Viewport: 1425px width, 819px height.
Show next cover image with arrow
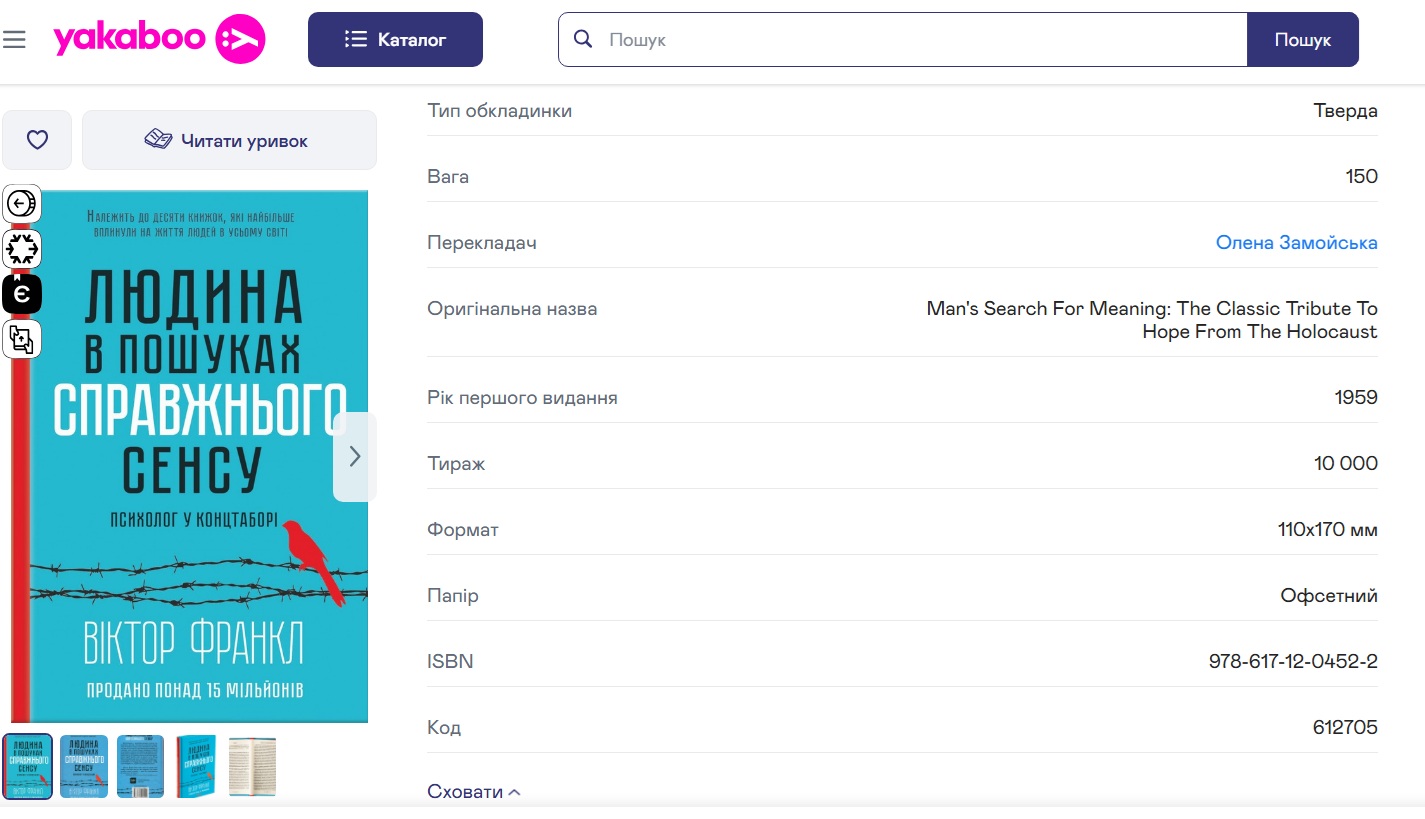[x=354, y=456]
